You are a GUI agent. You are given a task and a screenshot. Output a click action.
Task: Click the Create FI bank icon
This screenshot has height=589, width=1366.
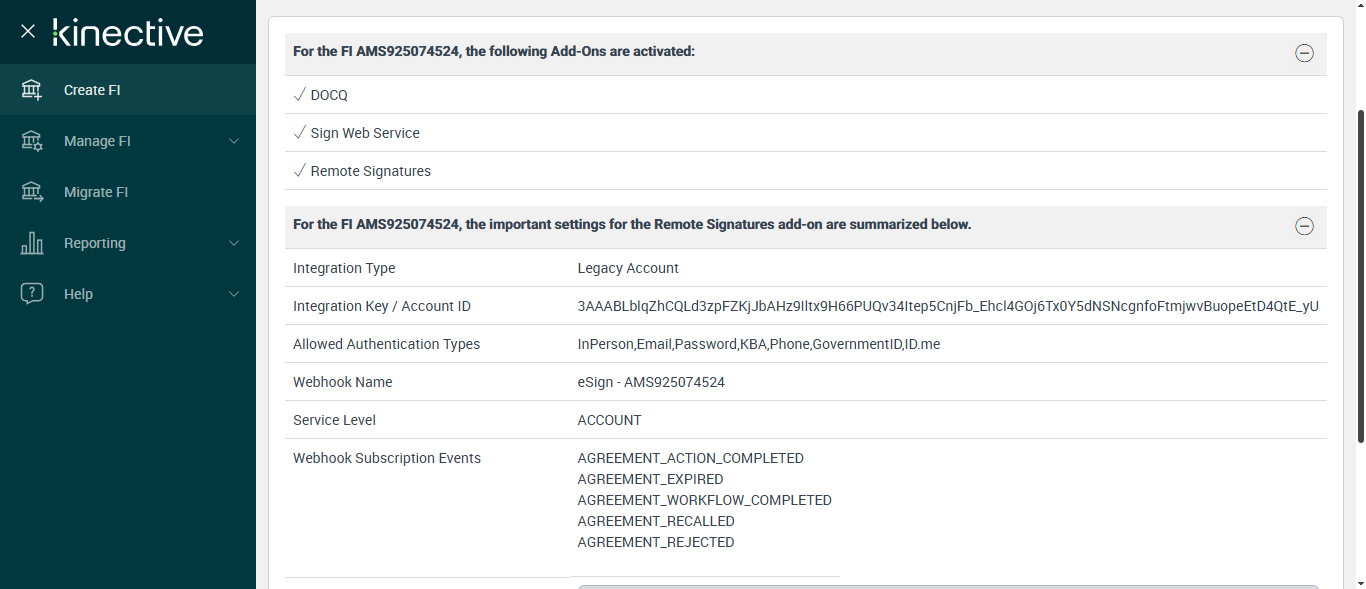pyautogui.click(x=32, y=90)
